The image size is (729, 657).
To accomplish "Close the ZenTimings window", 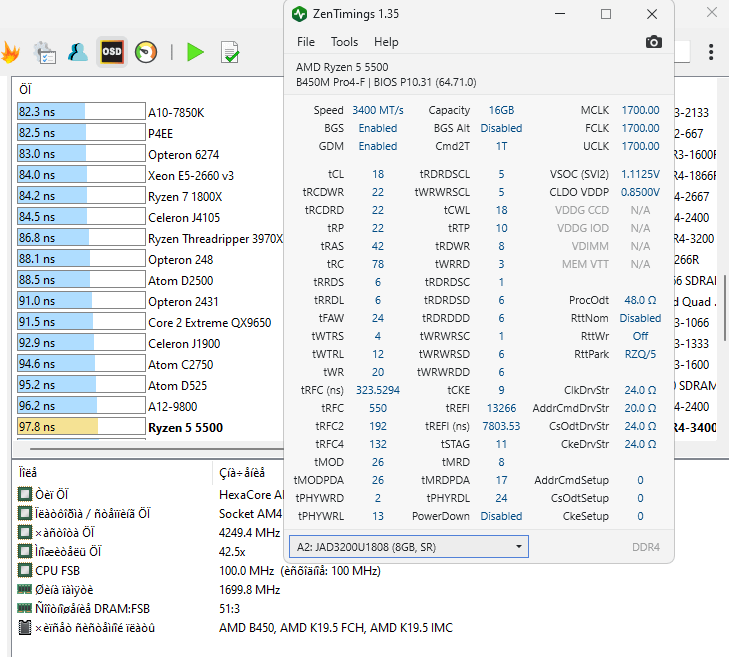I will [652, 14].
